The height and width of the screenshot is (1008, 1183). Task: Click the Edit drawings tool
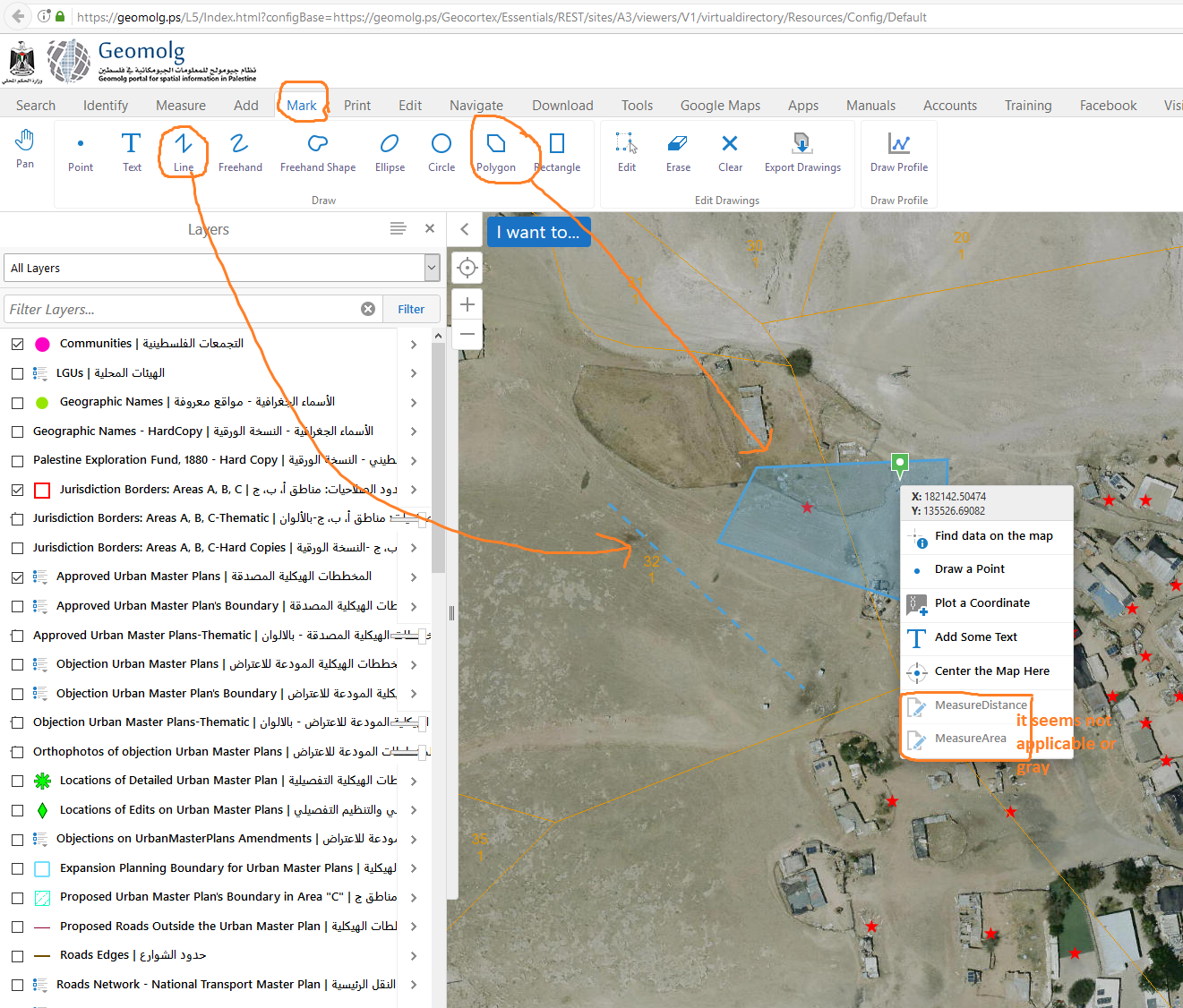[627, 151]
